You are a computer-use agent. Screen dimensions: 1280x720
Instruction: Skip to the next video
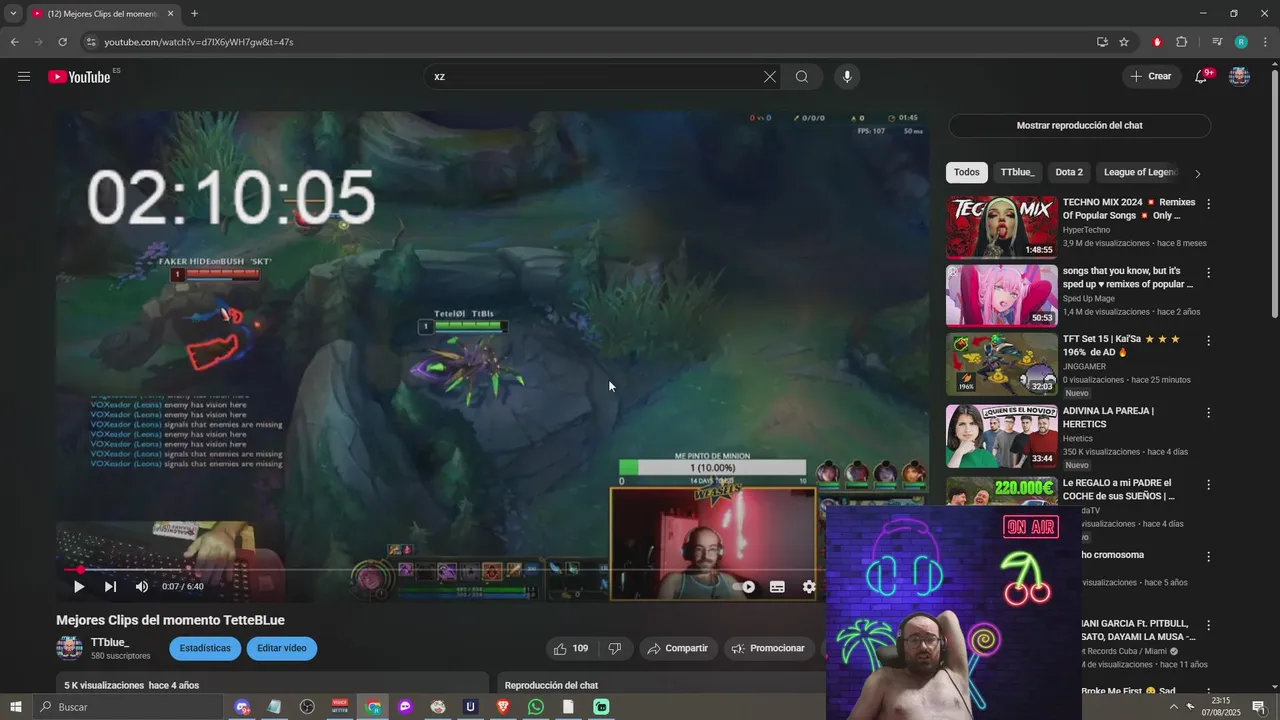click(x=111, y=587)
